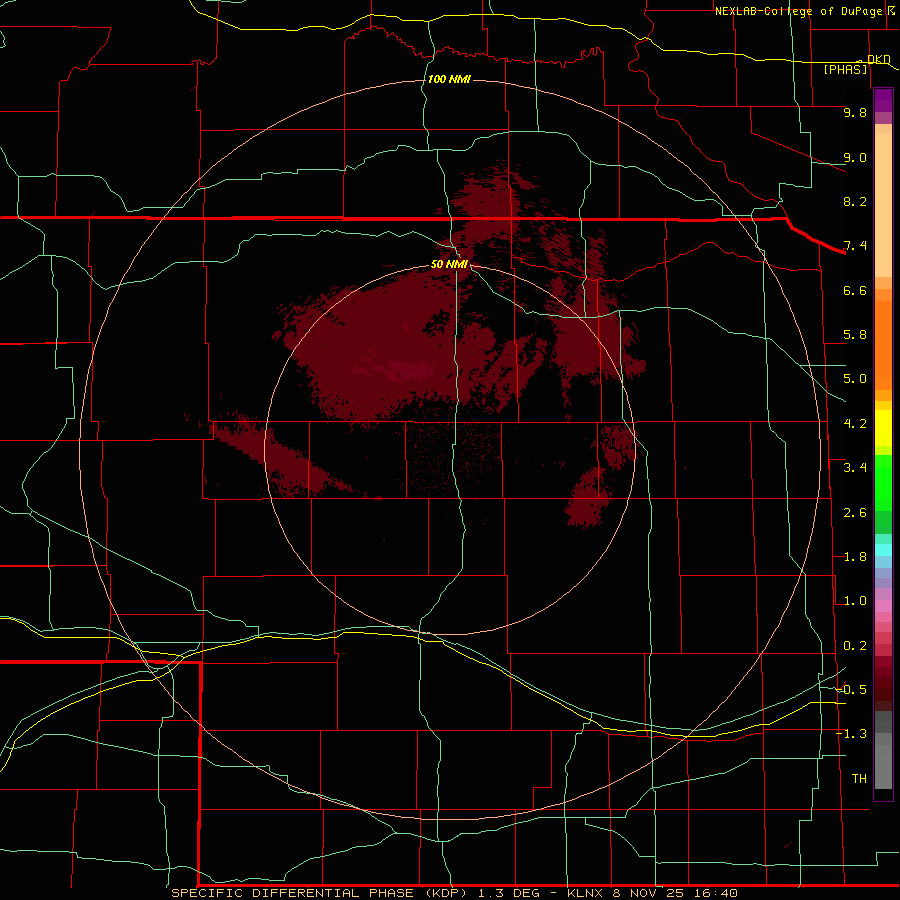
Task: Click the yellow segment of color bar
Action: coord(883,428)
